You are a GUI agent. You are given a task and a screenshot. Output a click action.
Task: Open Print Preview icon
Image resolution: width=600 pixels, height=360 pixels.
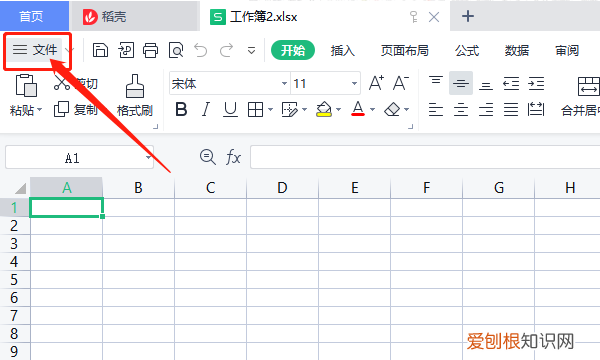176,50
